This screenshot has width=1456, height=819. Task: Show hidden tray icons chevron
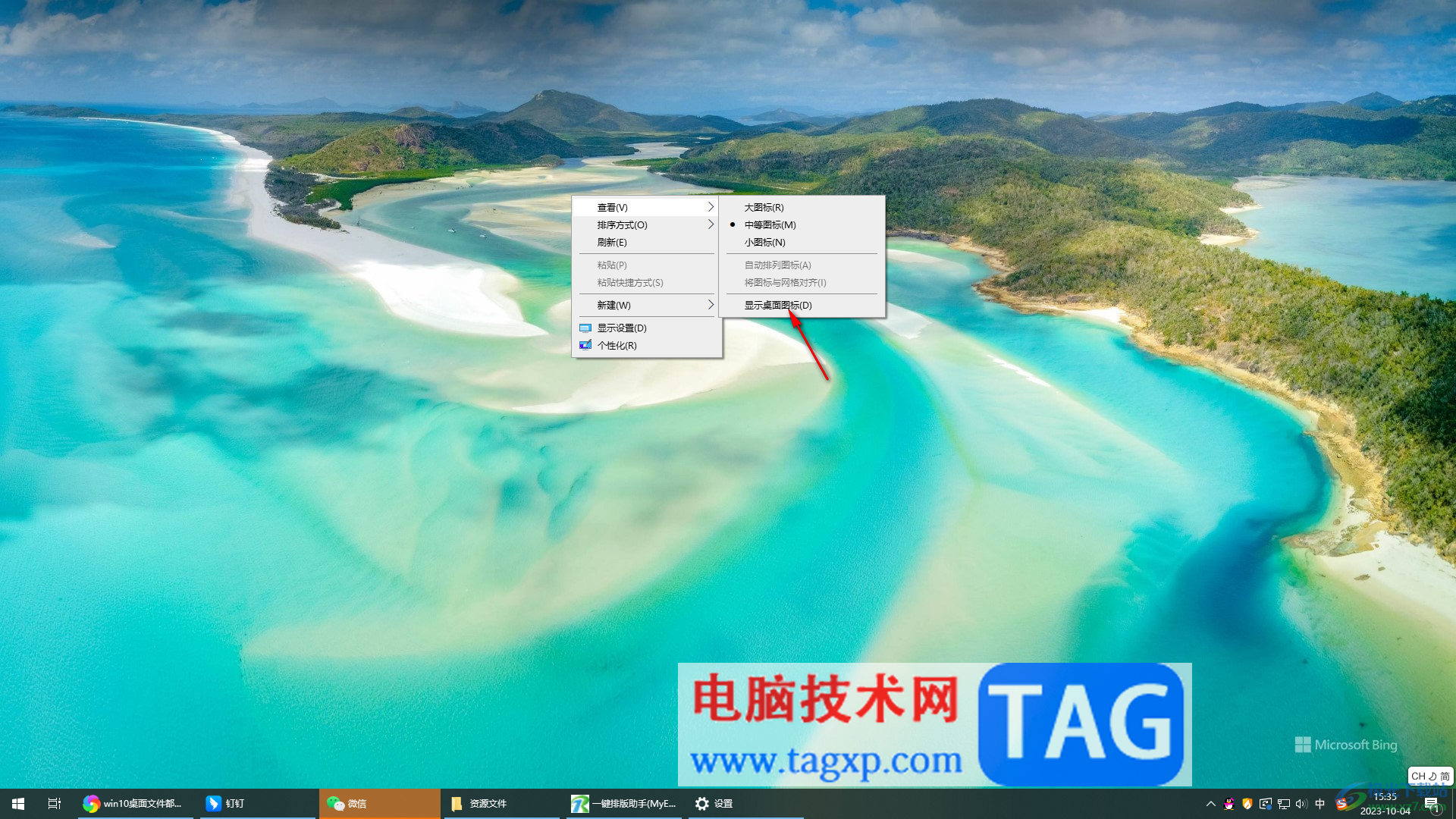click(1210, 804)
